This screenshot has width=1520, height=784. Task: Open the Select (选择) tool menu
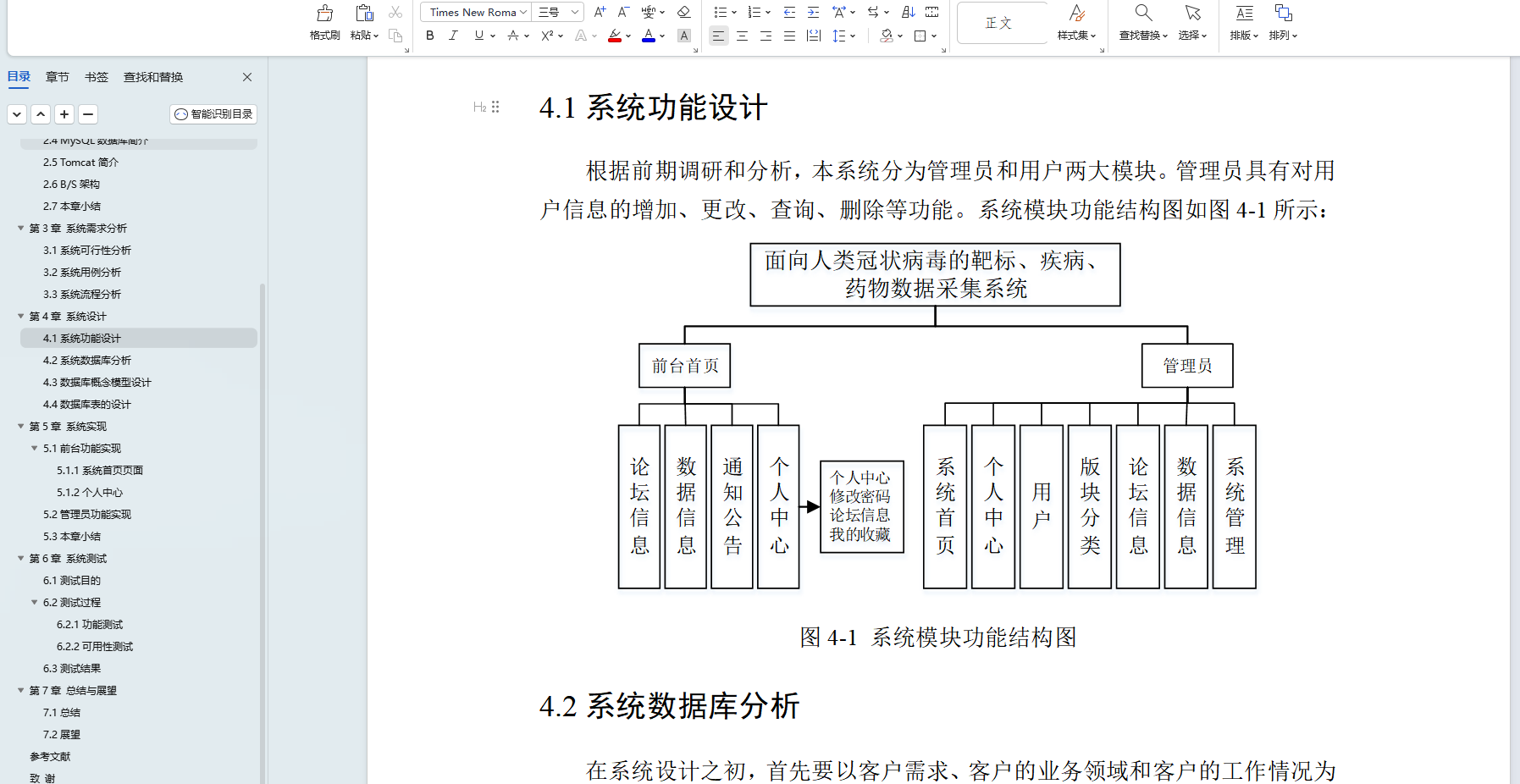(x=1192, y=23)
